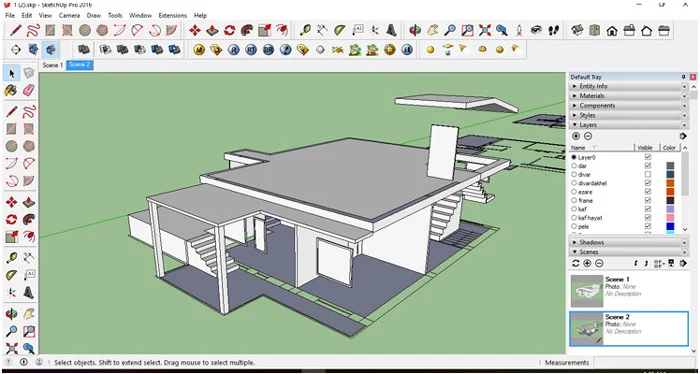Toggle visibility checkbox for Layer0

pyautogui.click(x=648, y=157)
